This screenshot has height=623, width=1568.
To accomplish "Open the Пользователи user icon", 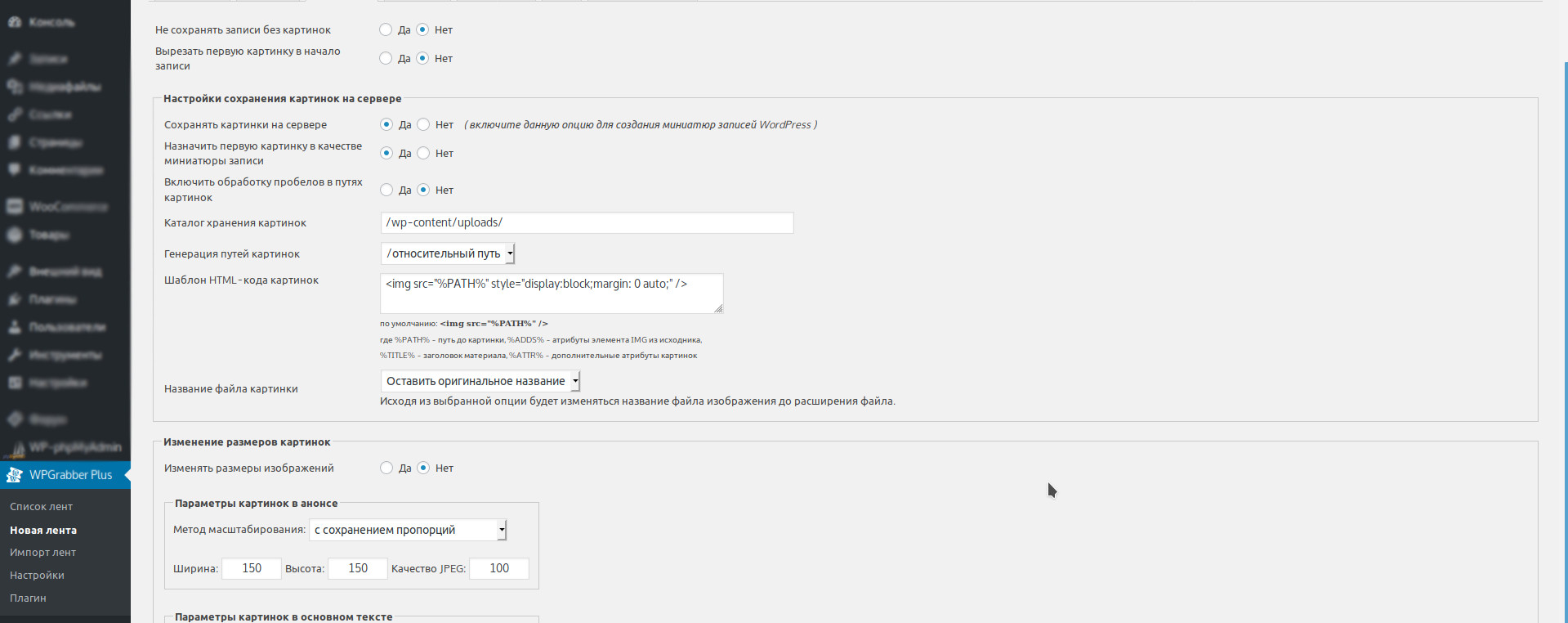I will 15,327.
